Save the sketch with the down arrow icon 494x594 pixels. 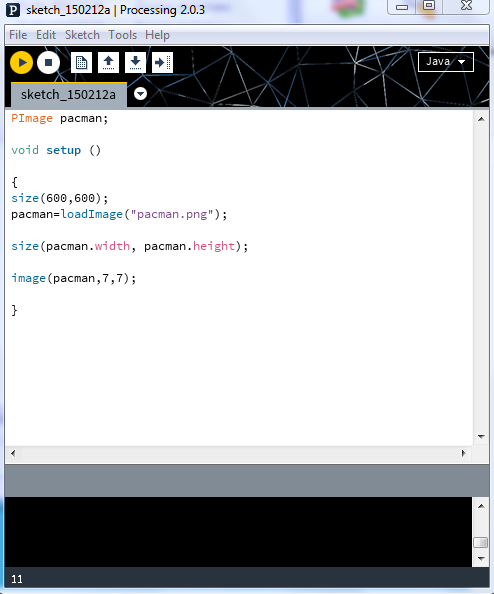[x=135, y=63]
